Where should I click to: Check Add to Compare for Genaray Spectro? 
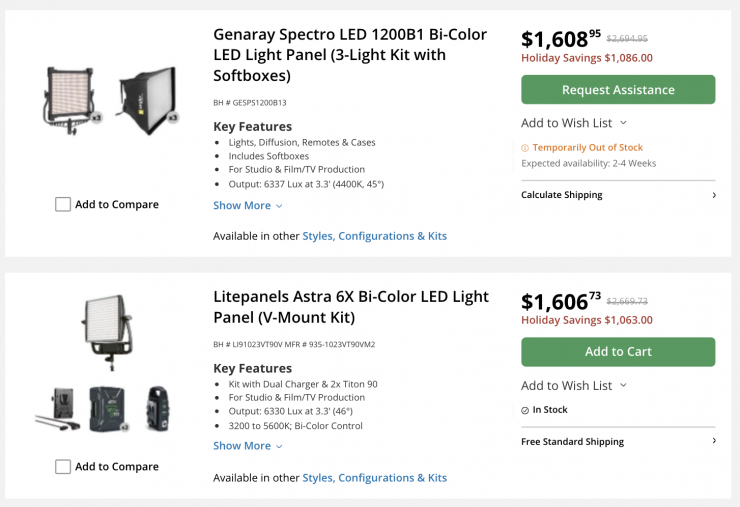click(63, 204)
